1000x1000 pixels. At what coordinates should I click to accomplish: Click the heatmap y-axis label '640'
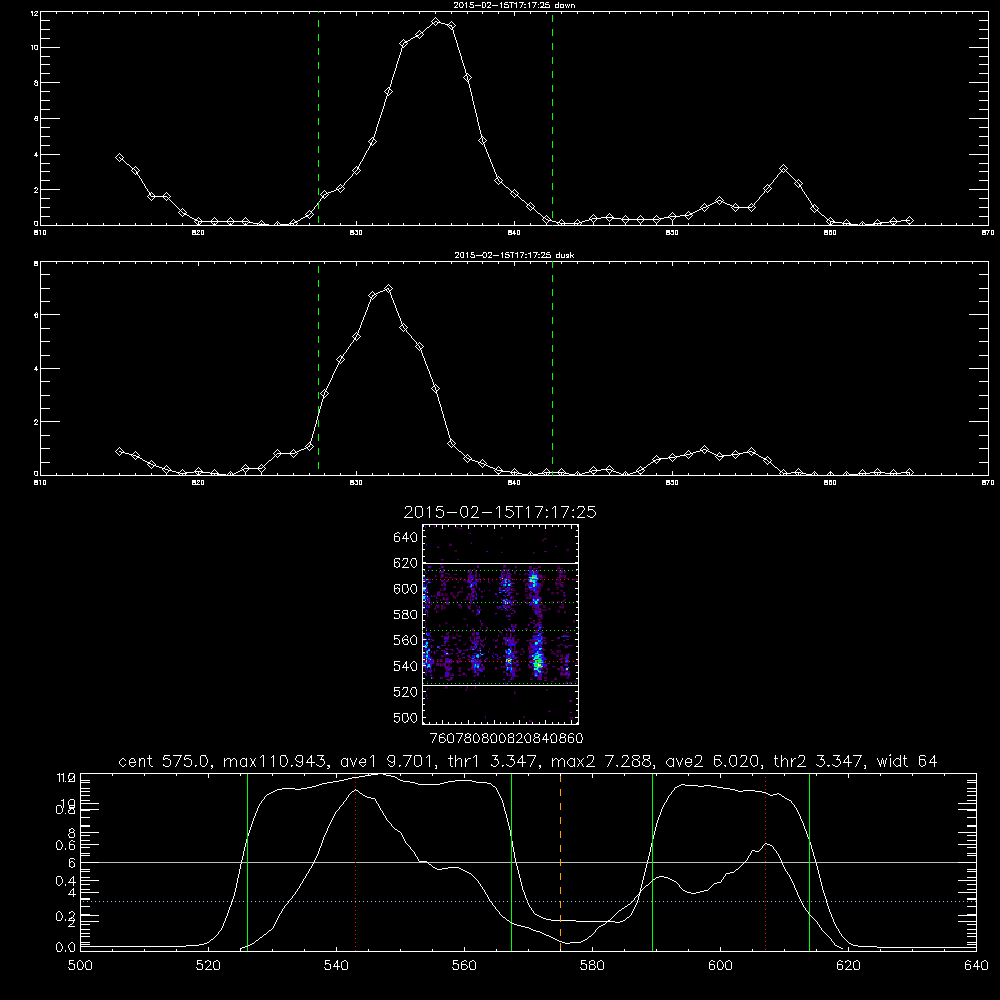pos(406,538)
